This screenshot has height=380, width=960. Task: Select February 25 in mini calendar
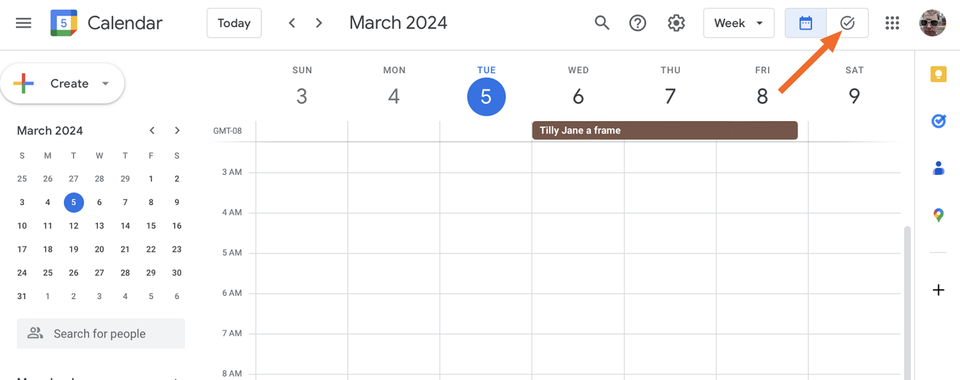tap(22, 179)
